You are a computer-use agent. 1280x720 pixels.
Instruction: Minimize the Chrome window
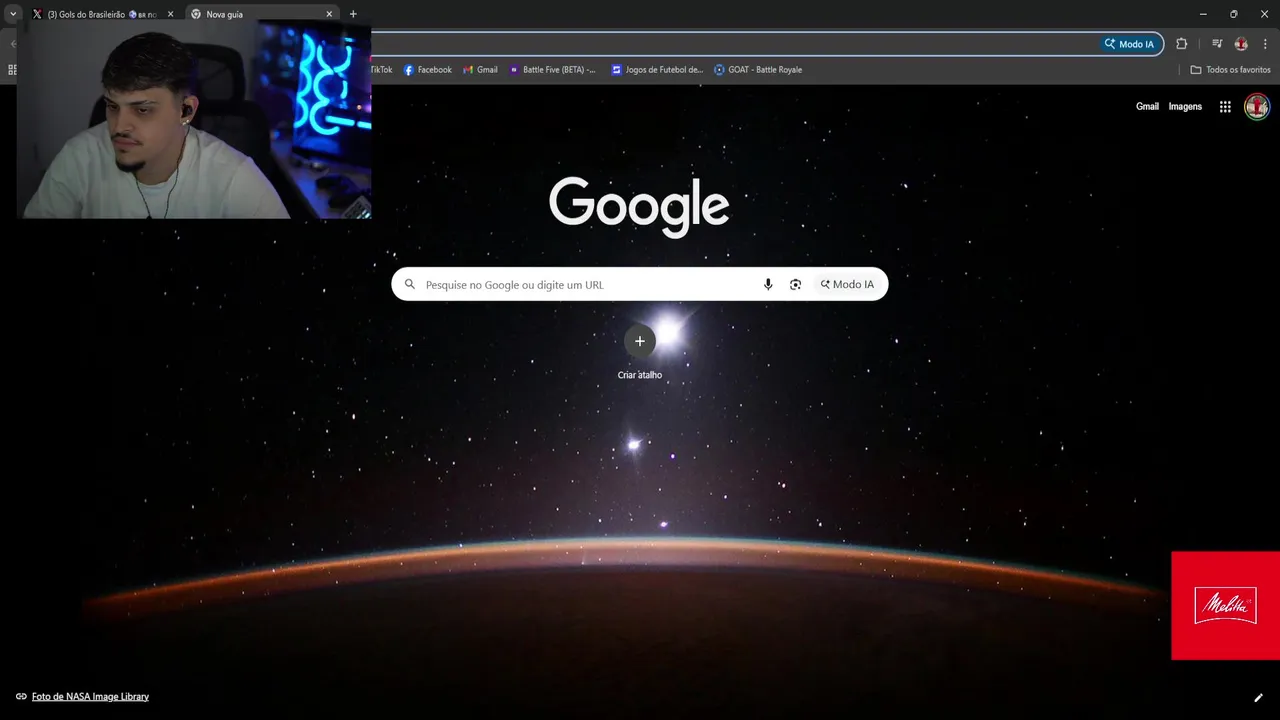[1203, 14]
